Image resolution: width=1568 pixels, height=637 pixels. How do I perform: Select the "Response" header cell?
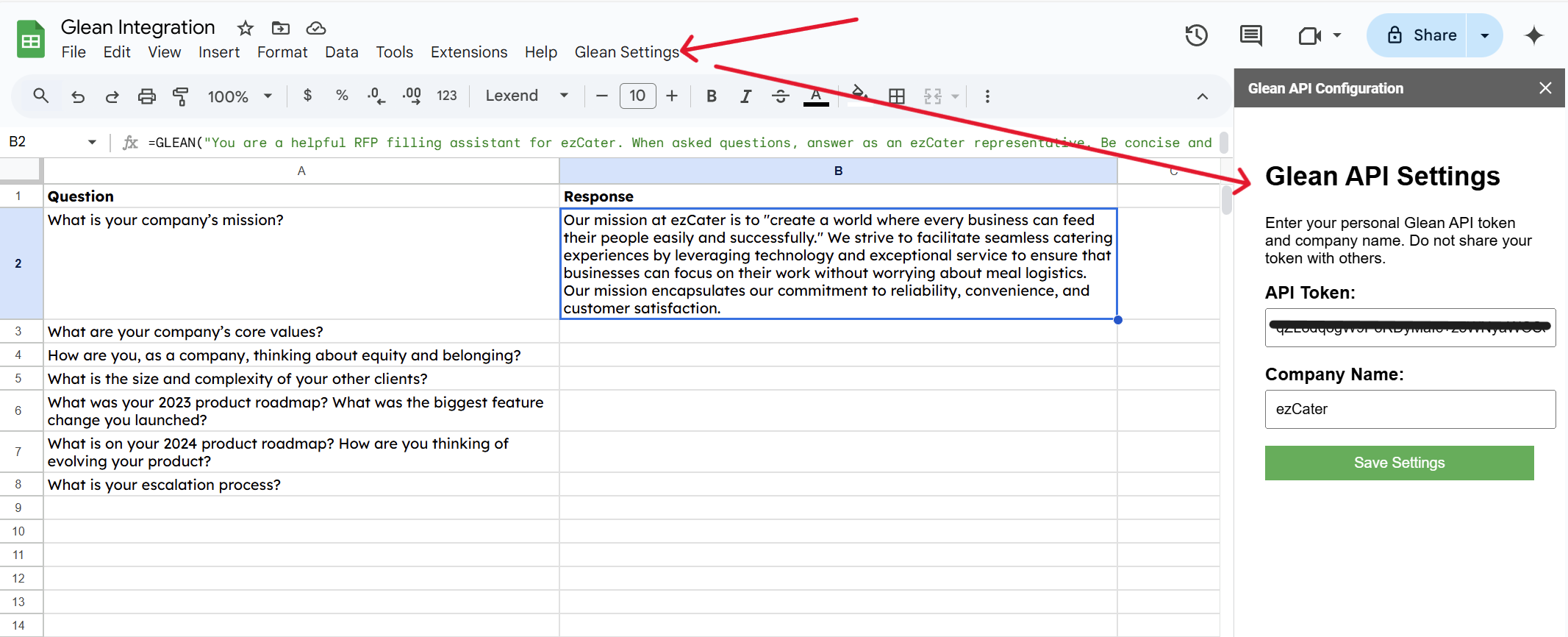click(x=838, y=196)
